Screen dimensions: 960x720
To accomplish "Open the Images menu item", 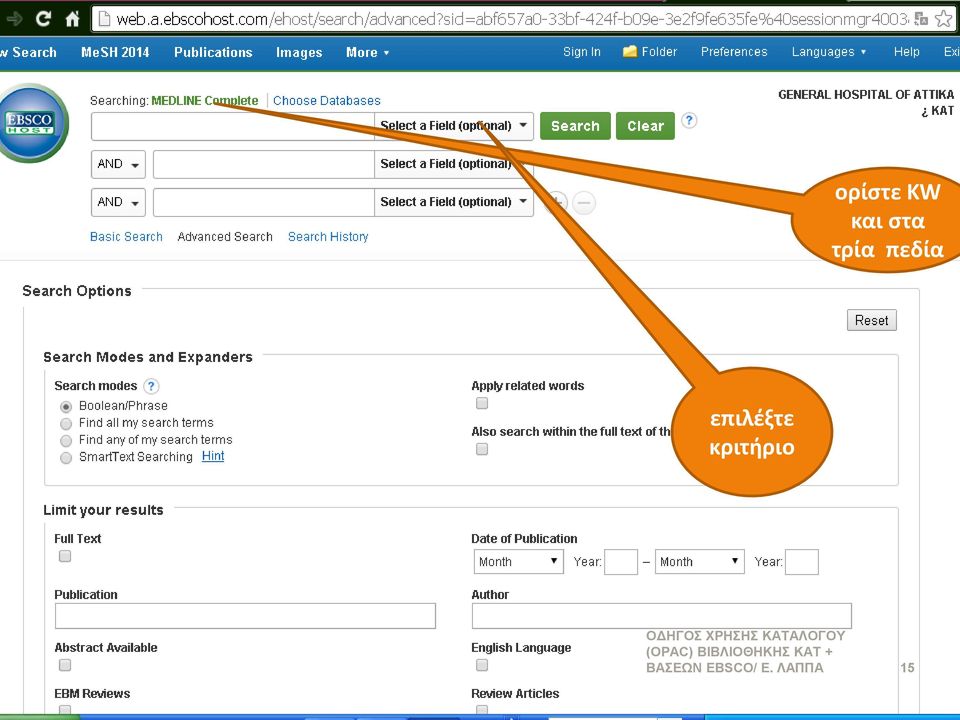I will pos(299,53).
